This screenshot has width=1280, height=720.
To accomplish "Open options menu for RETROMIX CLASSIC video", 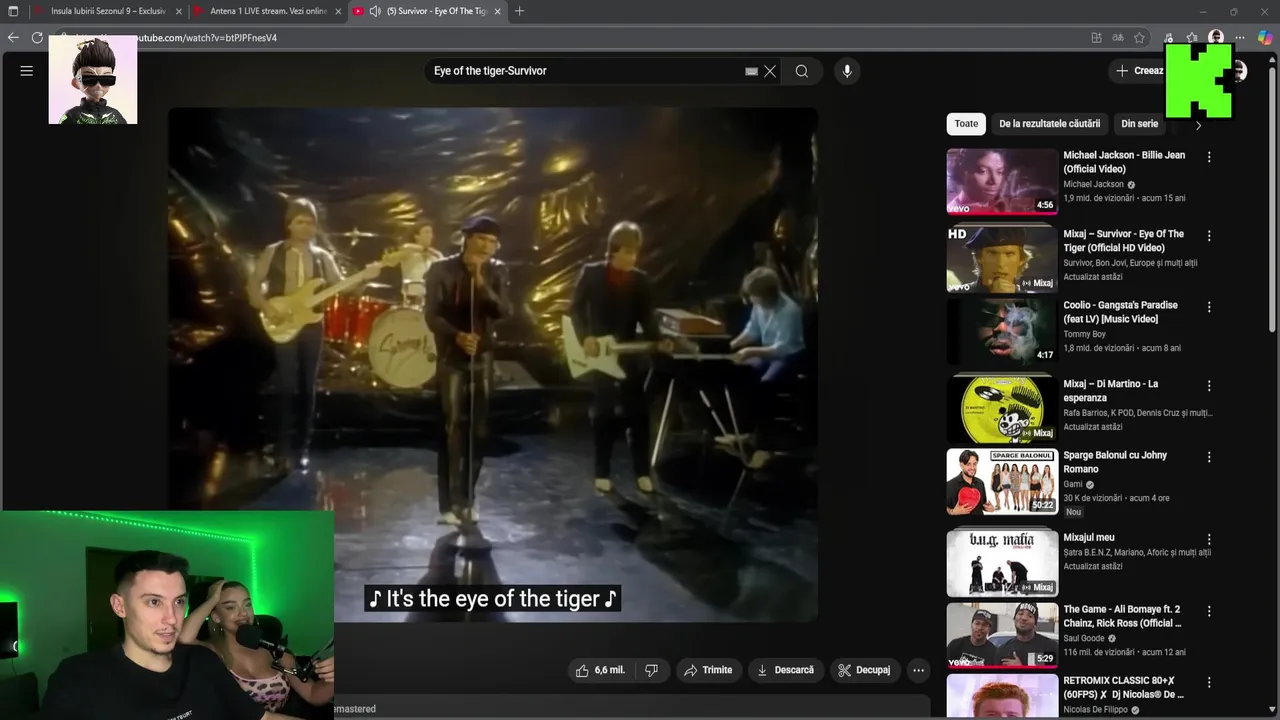I will point(1209,682).
